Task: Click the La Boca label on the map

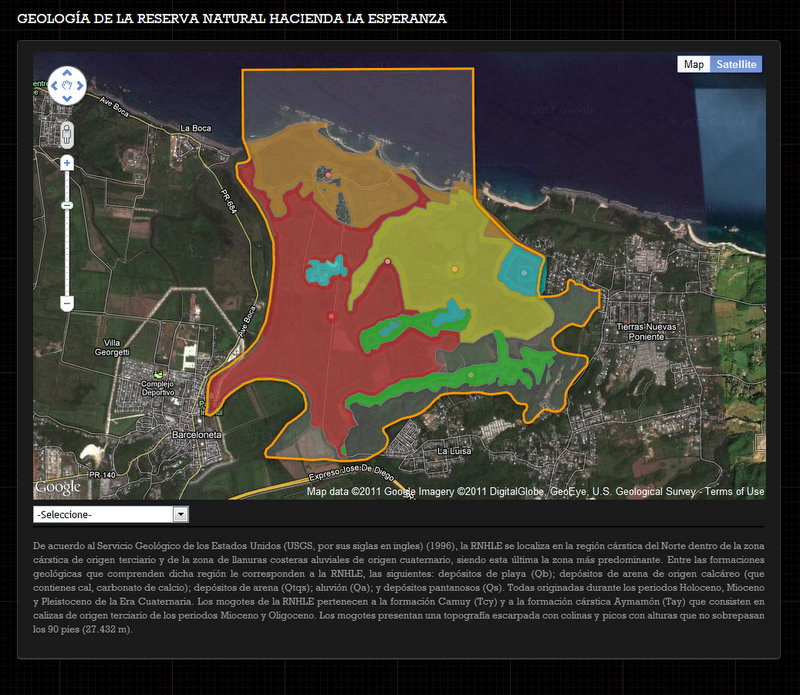Action: 196,128
